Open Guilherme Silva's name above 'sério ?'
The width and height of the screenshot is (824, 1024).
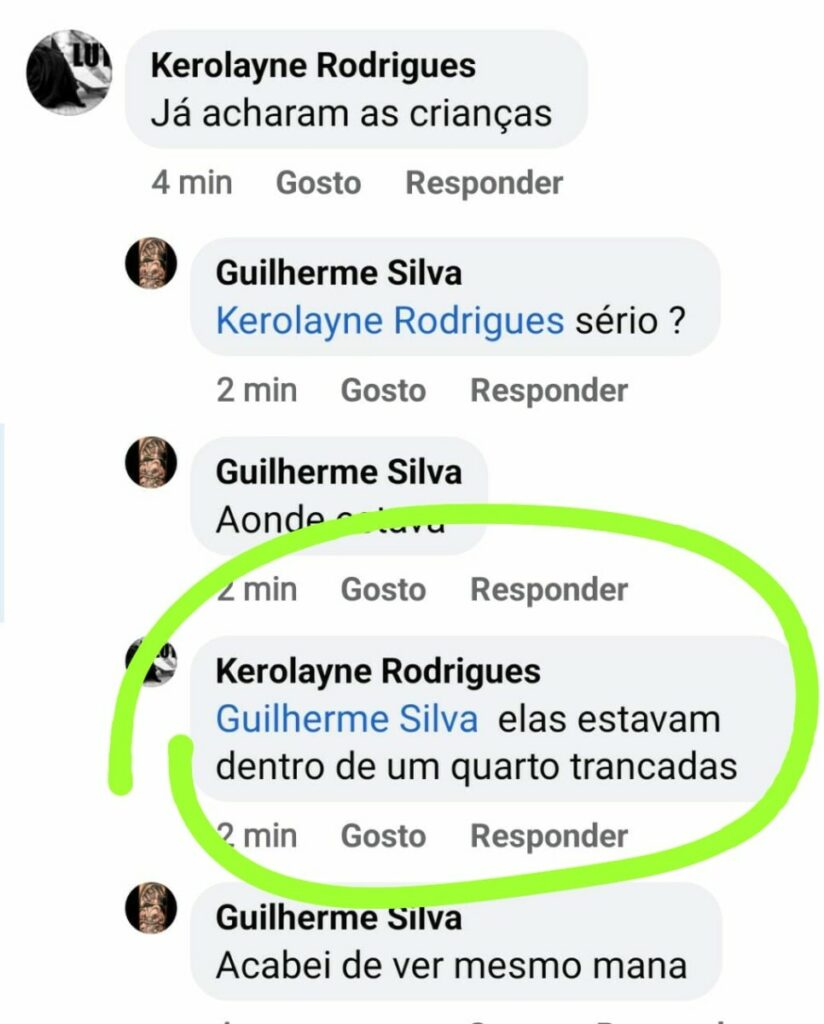tap(339, 273)
